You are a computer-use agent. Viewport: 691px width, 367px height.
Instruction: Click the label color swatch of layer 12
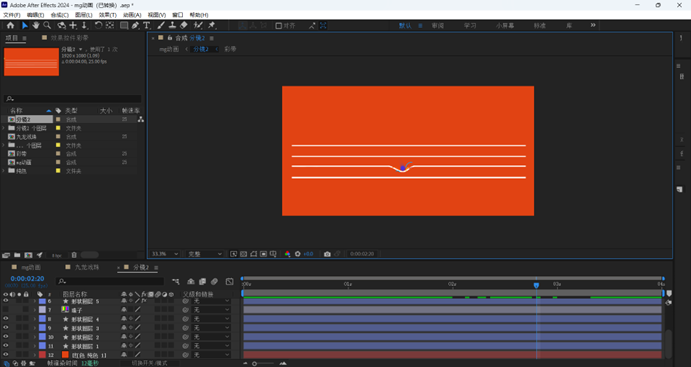[x=42, y=355]
